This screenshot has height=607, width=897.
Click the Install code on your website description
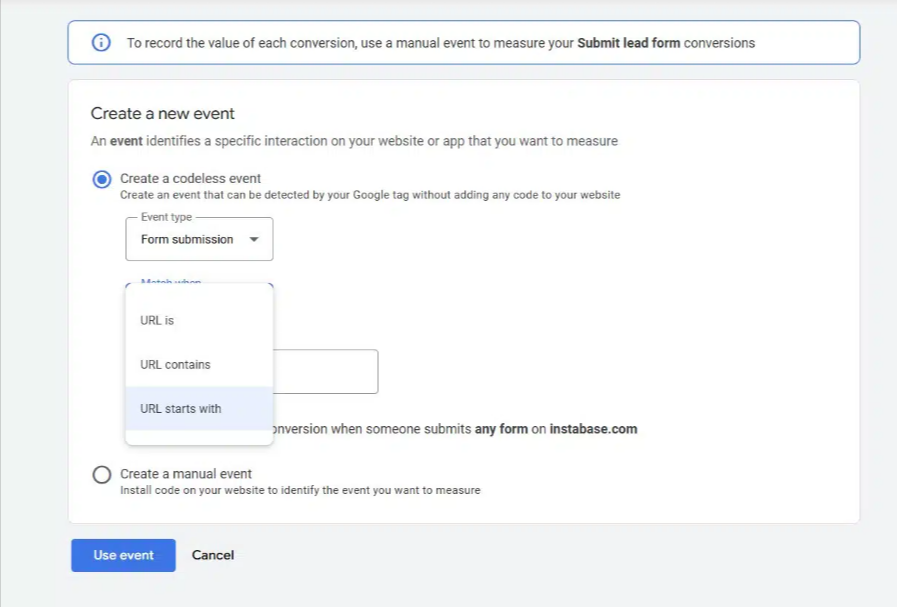point(300,490)
